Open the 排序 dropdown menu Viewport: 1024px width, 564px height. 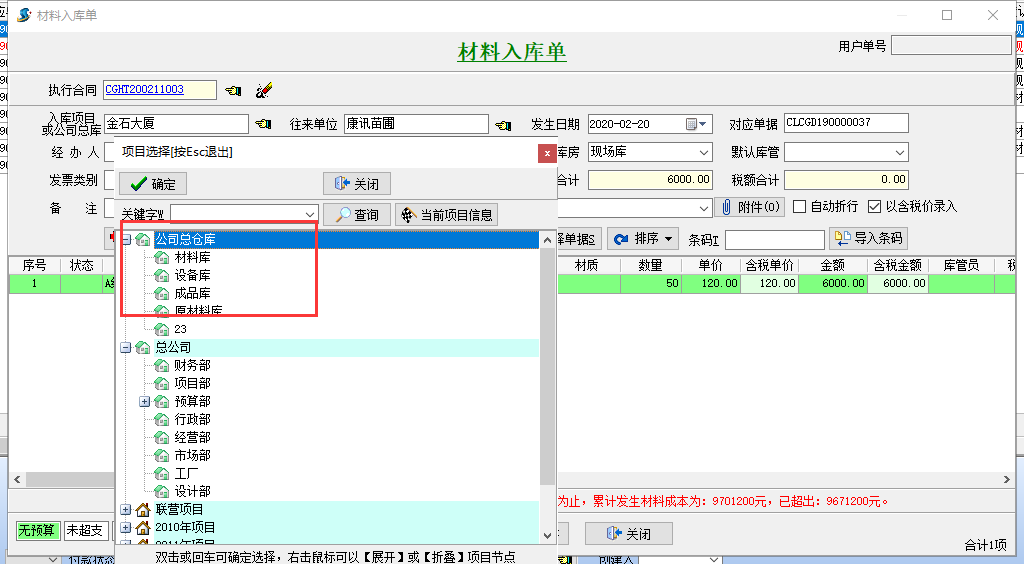[644, 239]
